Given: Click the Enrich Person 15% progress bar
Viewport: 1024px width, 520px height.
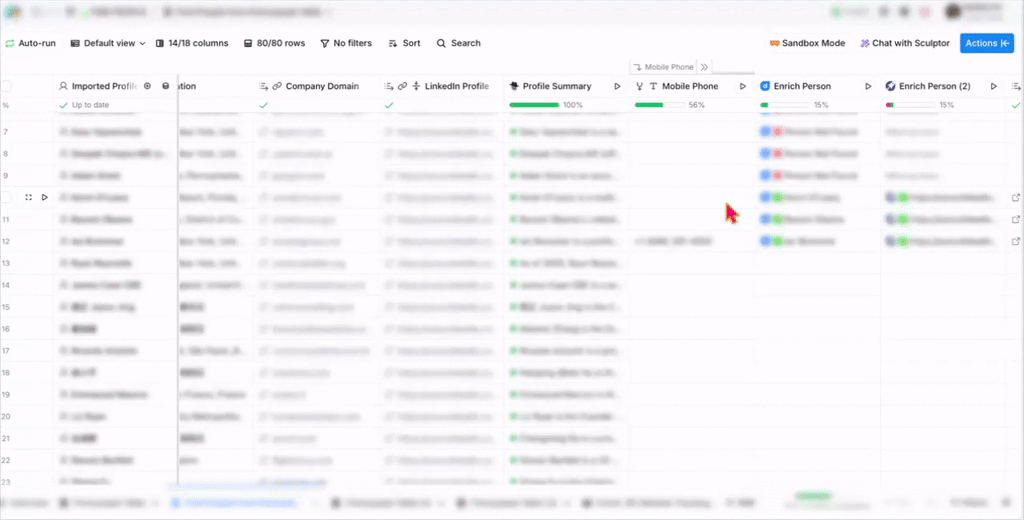Looking at the screenshot, I should 785,105.
